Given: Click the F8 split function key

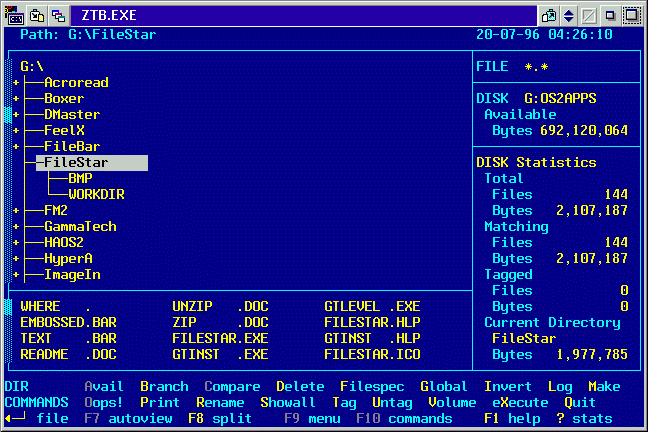Looking at the screenshot, I should pyautogui.click(x=220, y=419).
